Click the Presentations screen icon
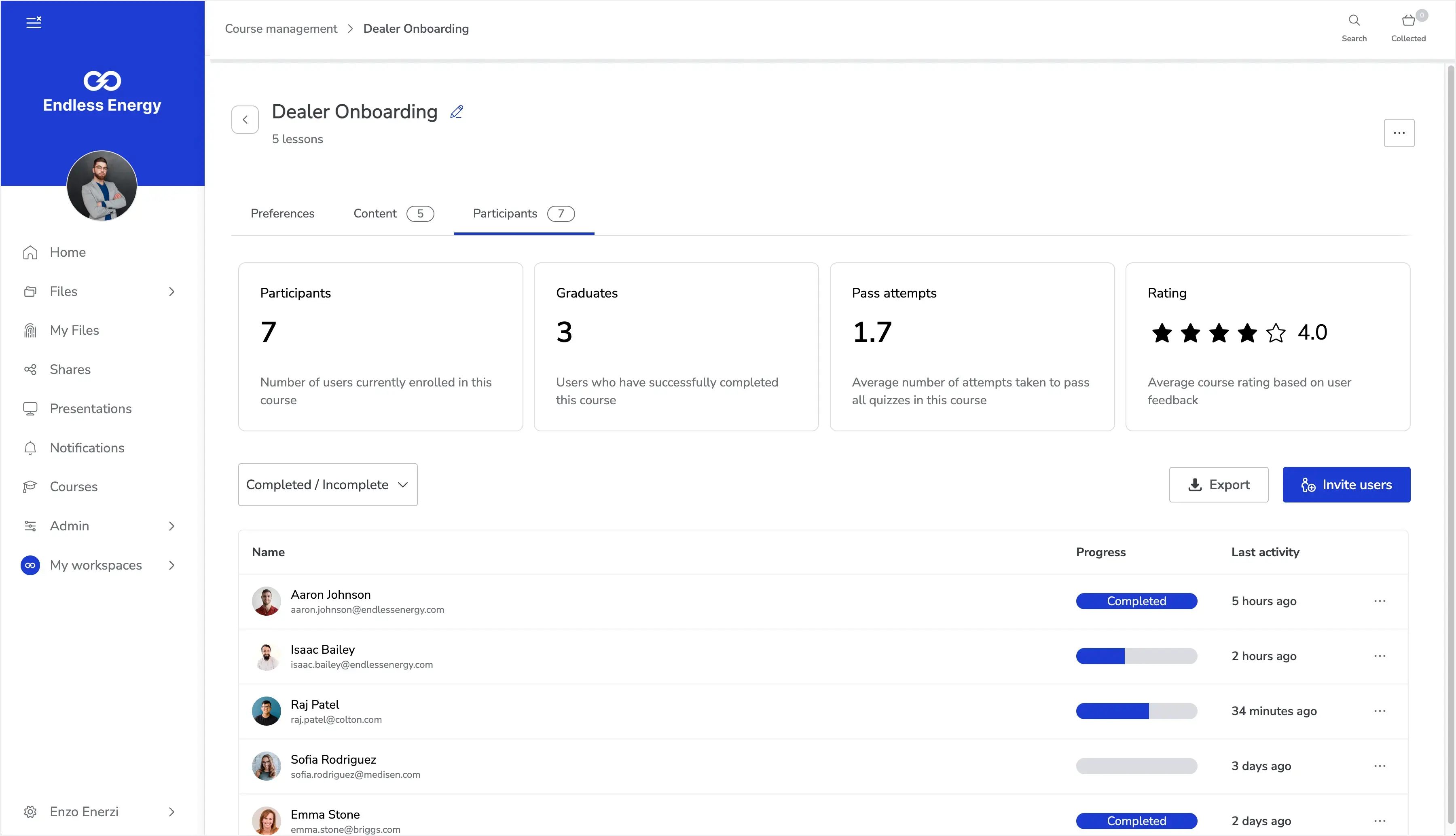 coord(30,409)
